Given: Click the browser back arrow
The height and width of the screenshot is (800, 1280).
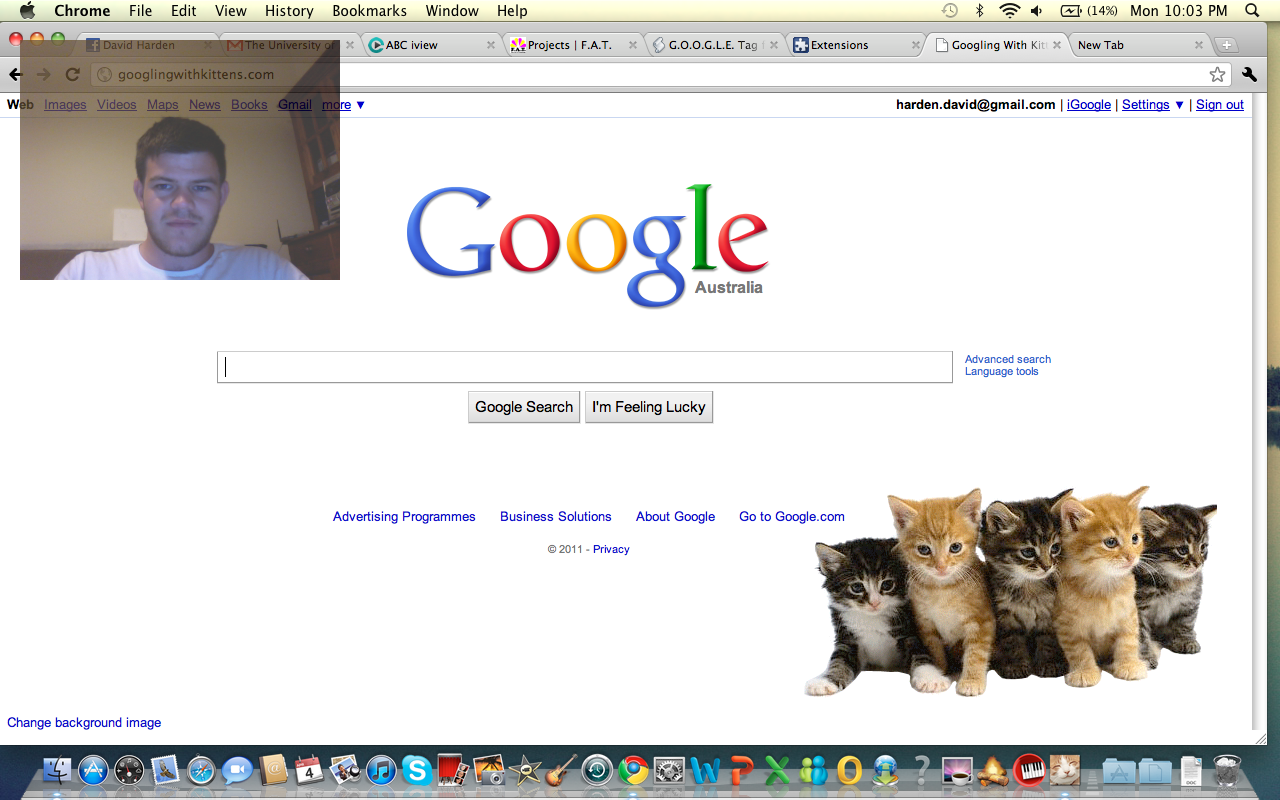Looking at the screenshot, I should pyautogui.click(x=14, y=75).
